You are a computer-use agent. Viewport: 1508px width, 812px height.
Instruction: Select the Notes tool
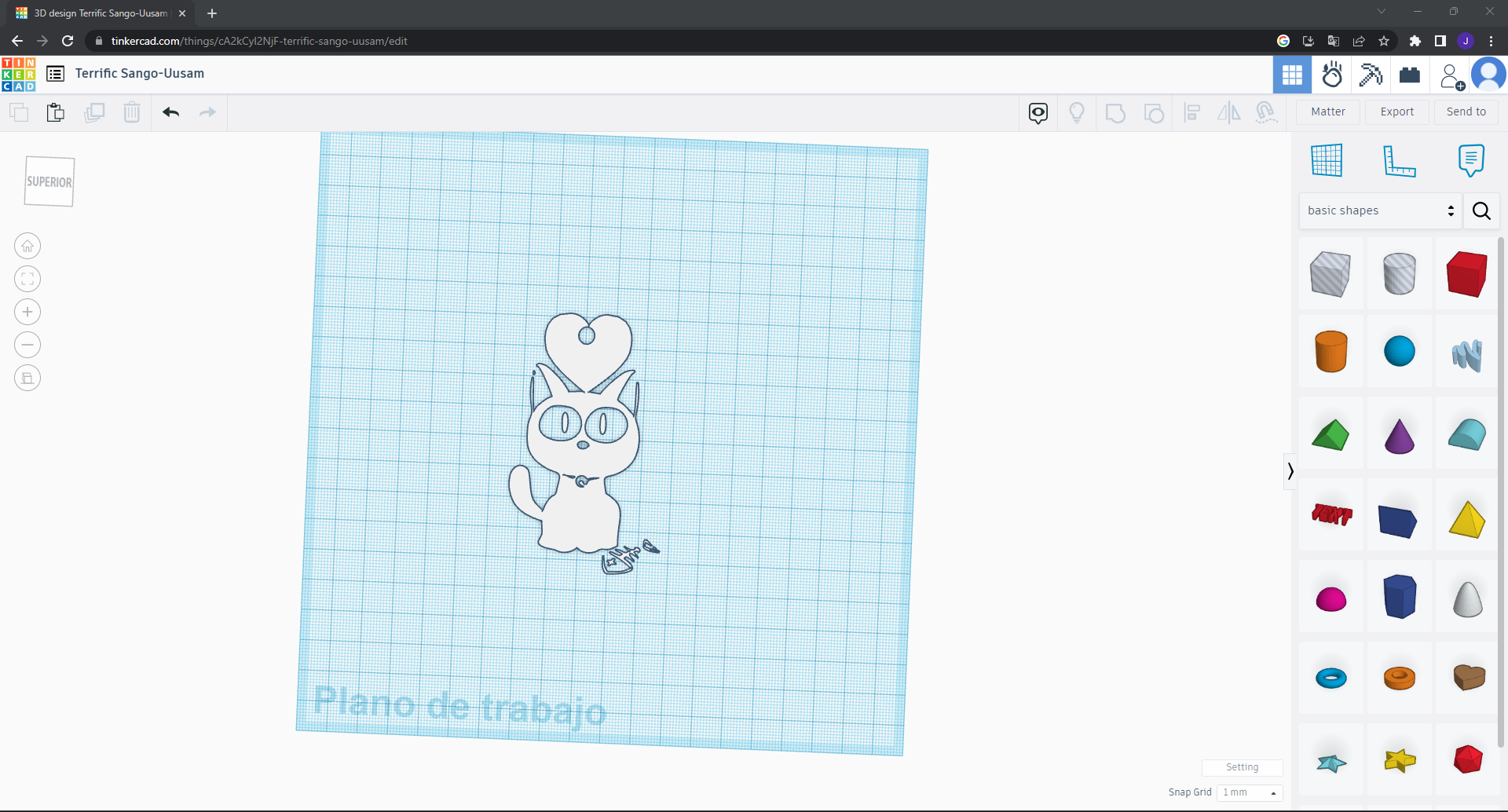point(1471,160)
